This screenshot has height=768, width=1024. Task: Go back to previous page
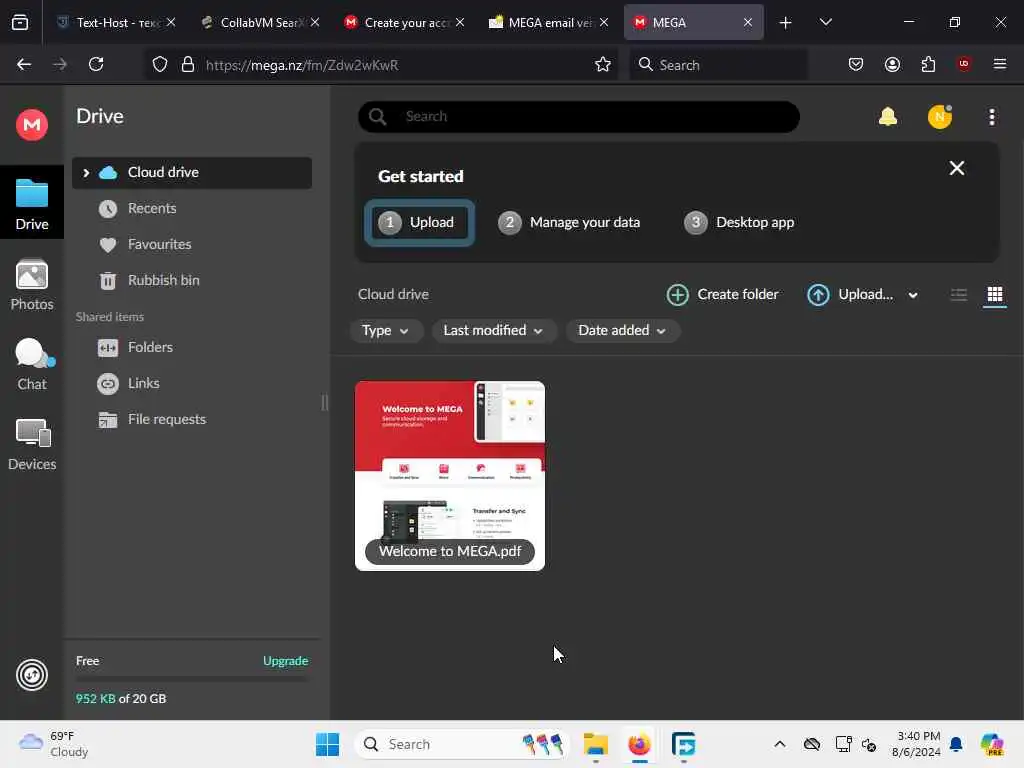(x=24, y=64)
